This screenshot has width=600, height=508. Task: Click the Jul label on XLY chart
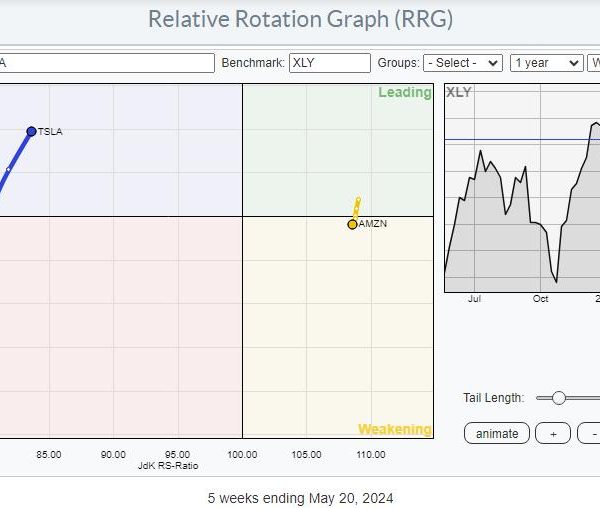coord(474,299)
